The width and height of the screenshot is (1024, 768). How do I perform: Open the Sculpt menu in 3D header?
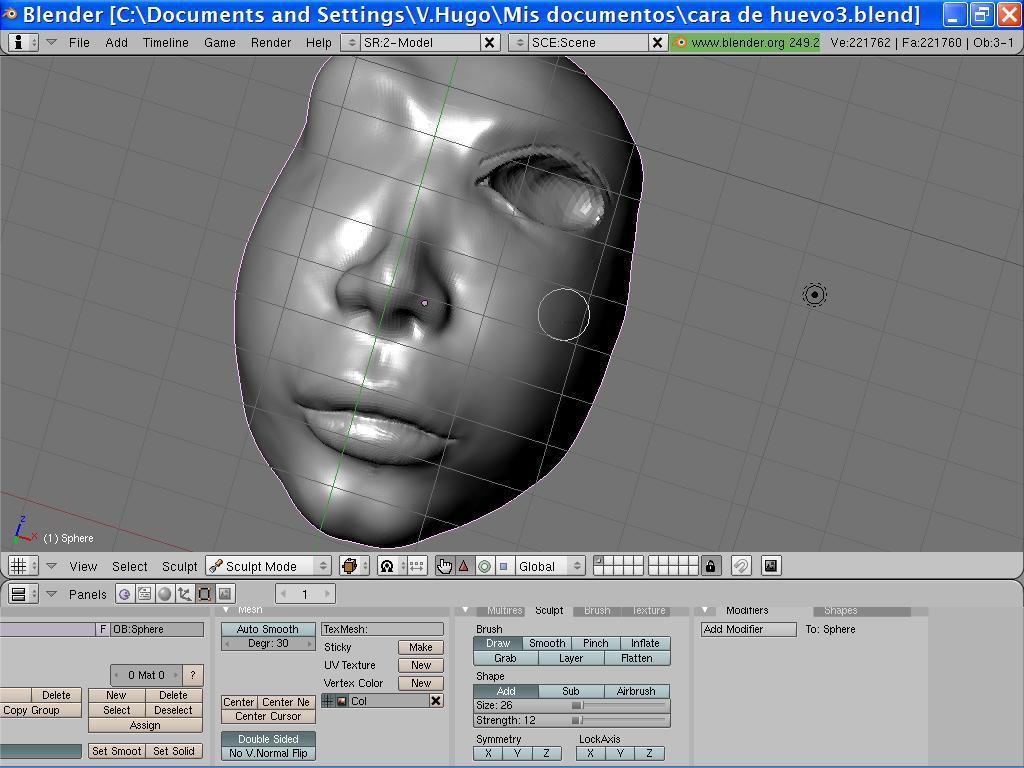point(180,566)
